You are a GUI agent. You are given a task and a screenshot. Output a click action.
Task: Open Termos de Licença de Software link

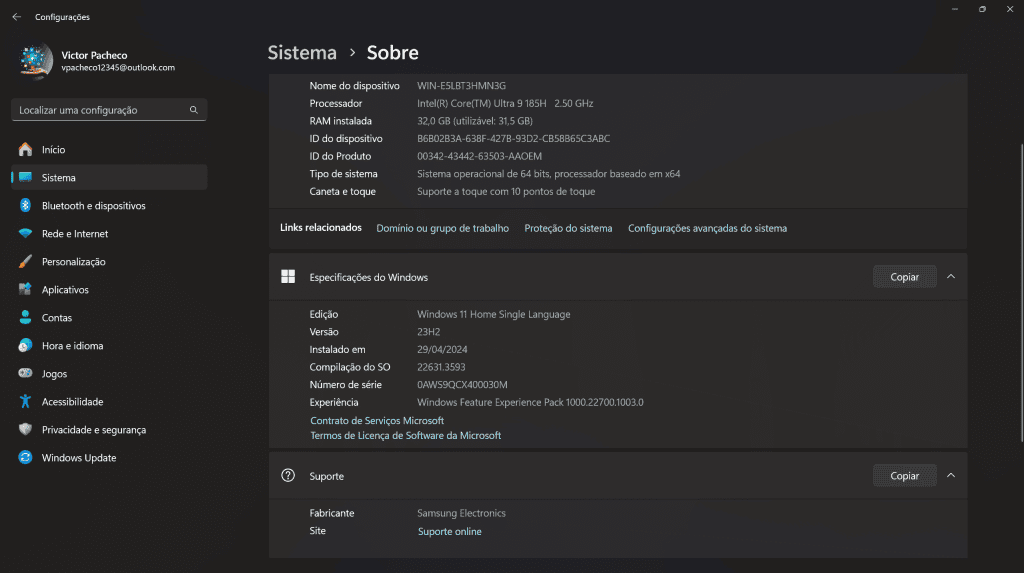tap(406, 435)
